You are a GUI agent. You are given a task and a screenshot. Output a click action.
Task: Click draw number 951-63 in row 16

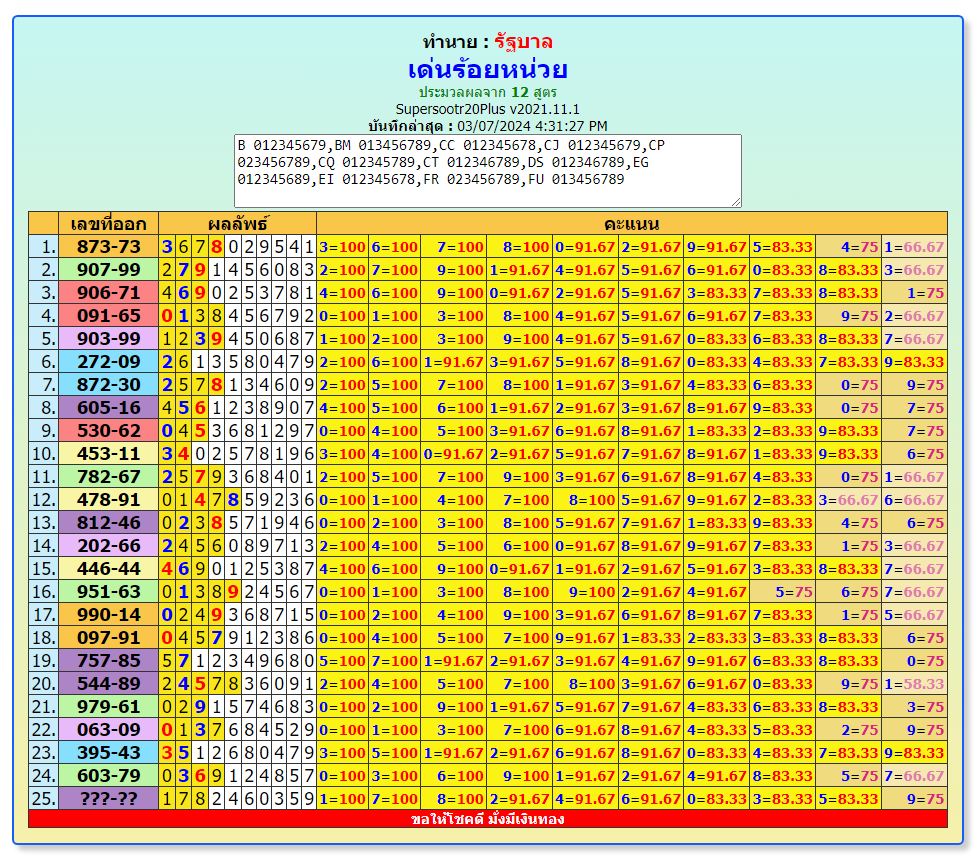tap(108, 592)
